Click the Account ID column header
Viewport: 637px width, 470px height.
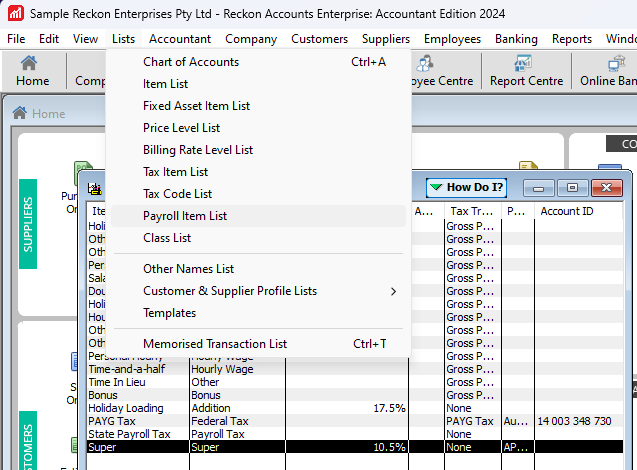coord(578,211)
